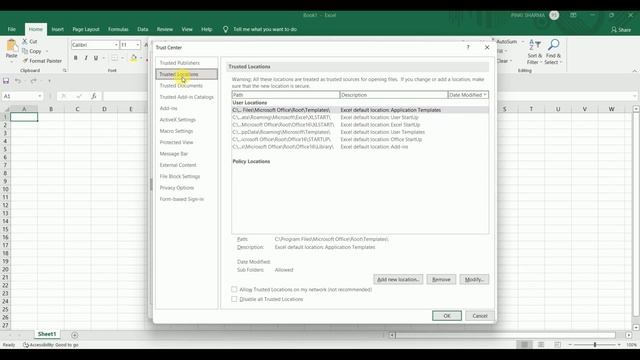Viewport: 640px width, 360px height.
Task: Switch to Normal view icon in status bar
Action: coord(524,345)
